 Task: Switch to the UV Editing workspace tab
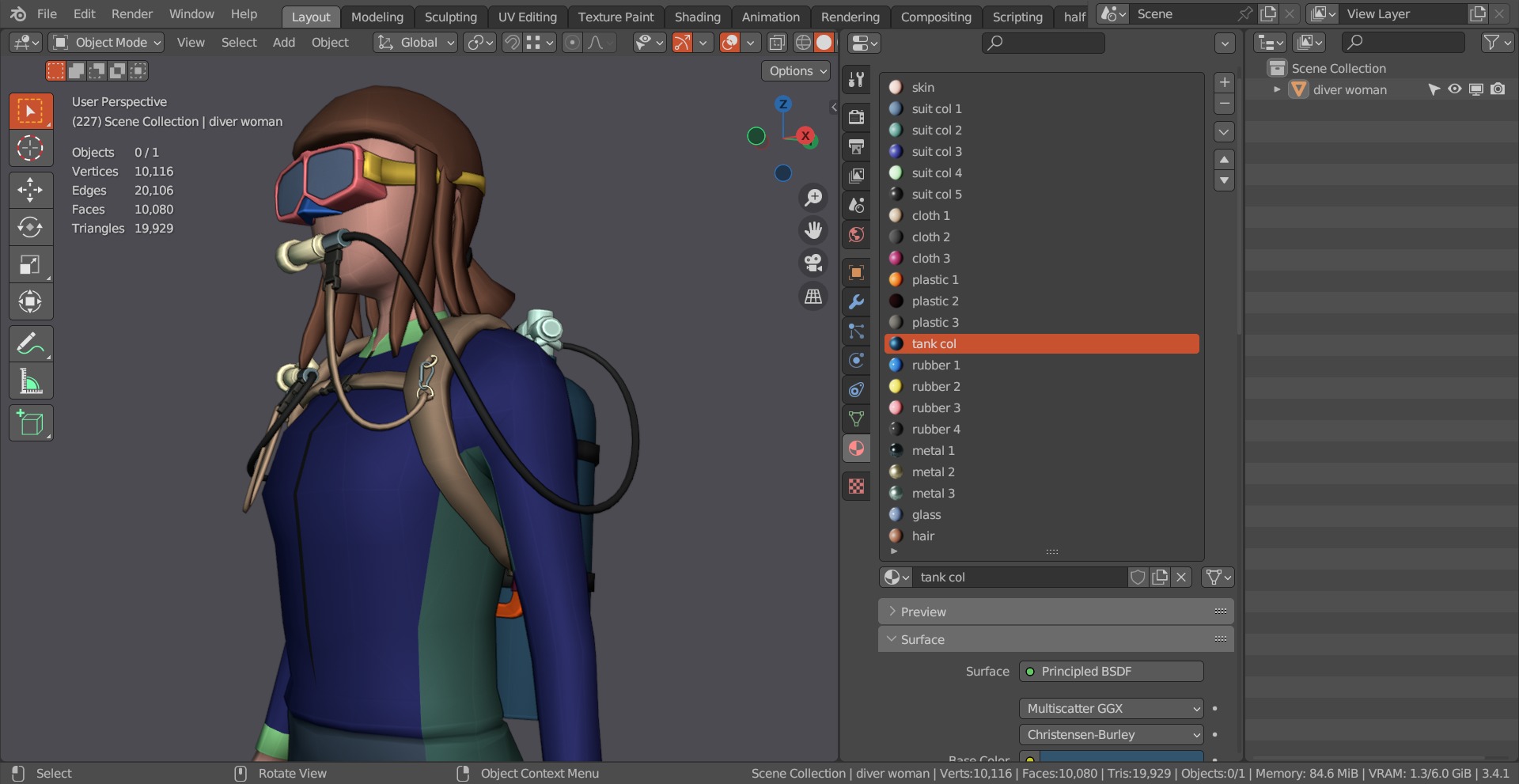527,17
